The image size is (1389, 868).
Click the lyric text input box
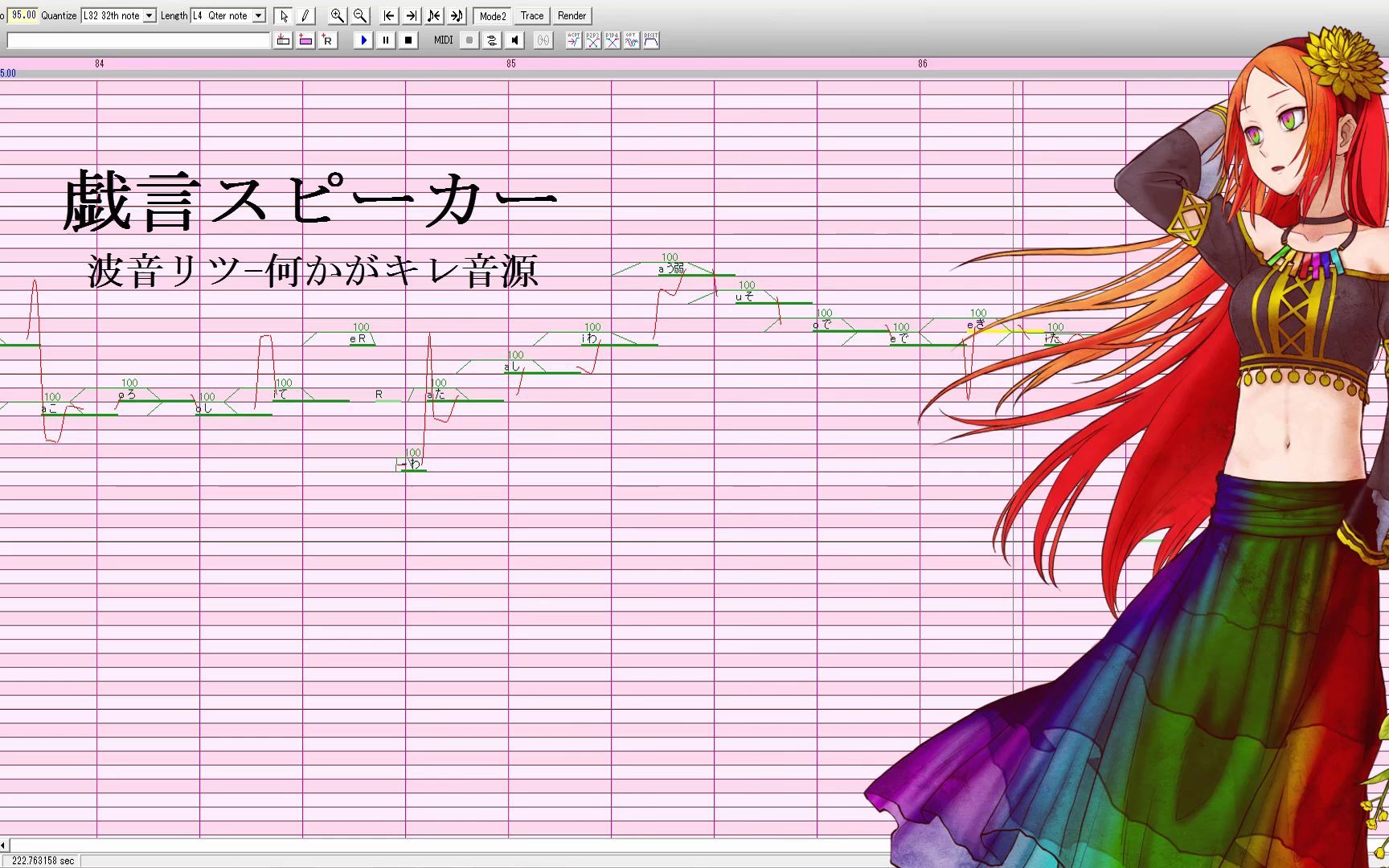(x=138, y=40)
